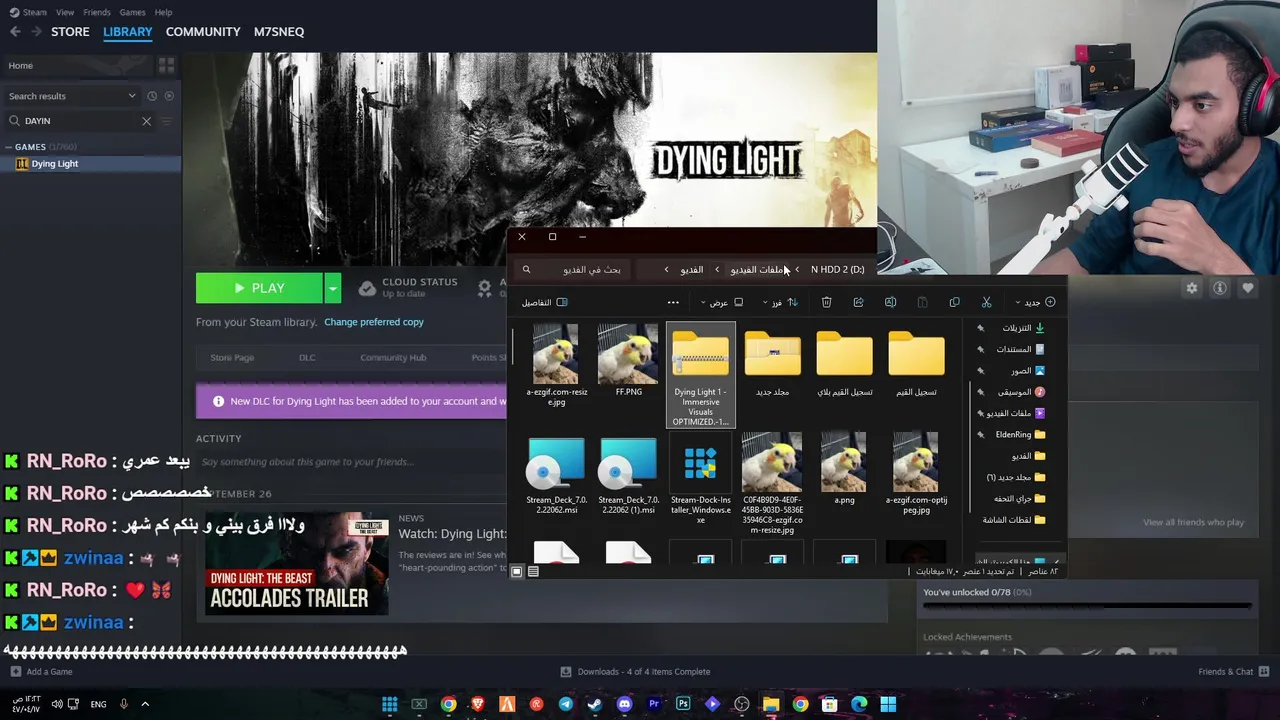
Task: Open the DLC tab for Dying Light
Action: click(307, 357)
